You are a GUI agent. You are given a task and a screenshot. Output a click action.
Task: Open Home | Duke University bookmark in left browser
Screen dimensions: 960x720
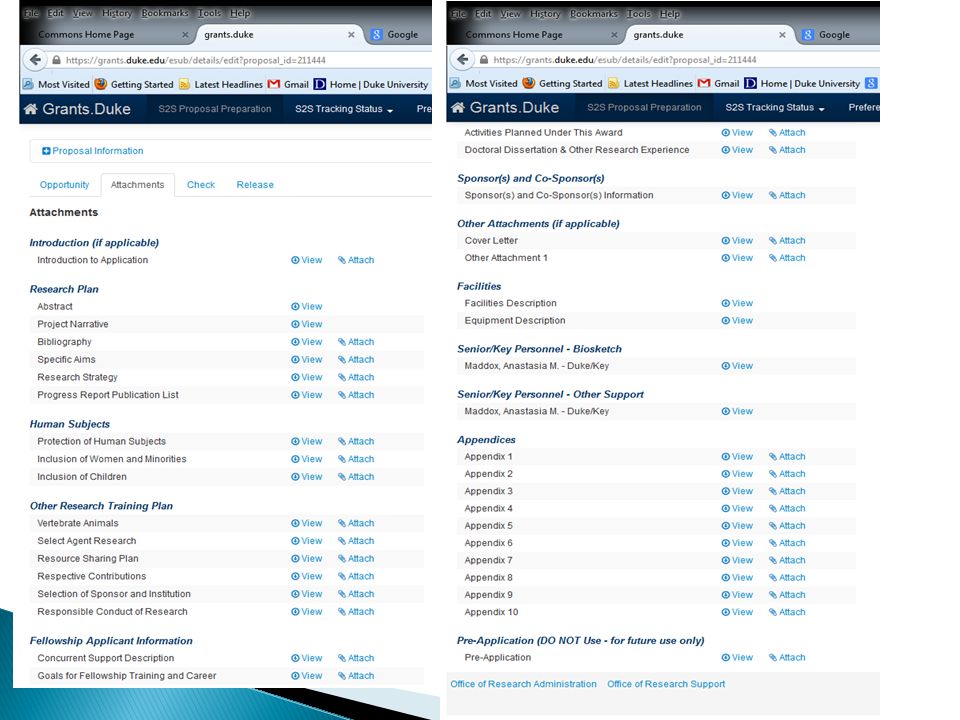[371, 84]
